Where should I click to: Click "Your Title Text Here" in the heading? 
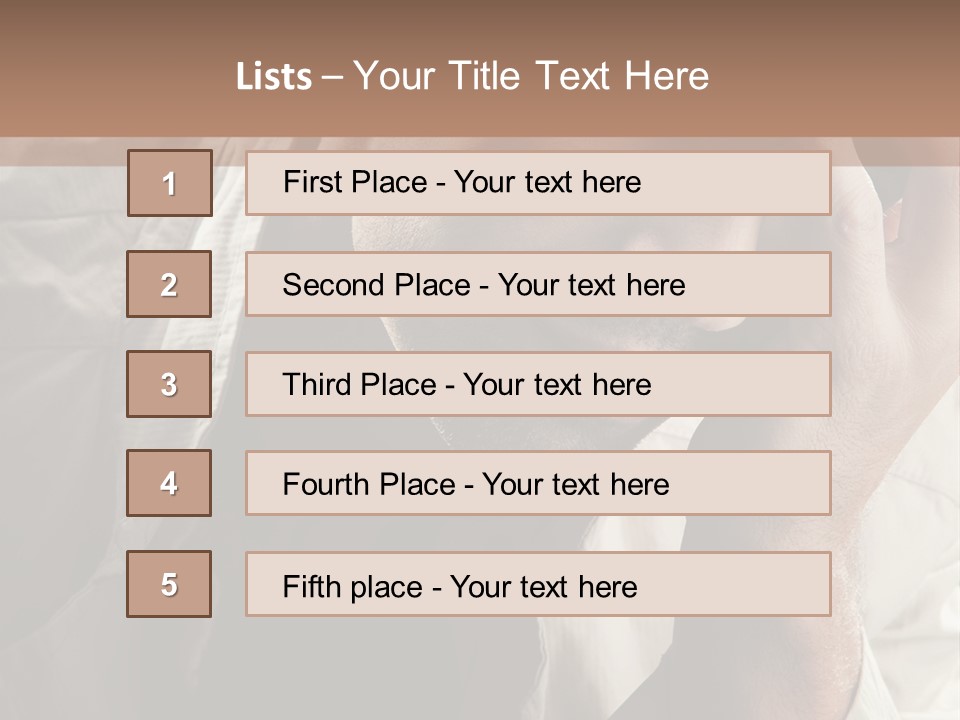coord(531,76)
